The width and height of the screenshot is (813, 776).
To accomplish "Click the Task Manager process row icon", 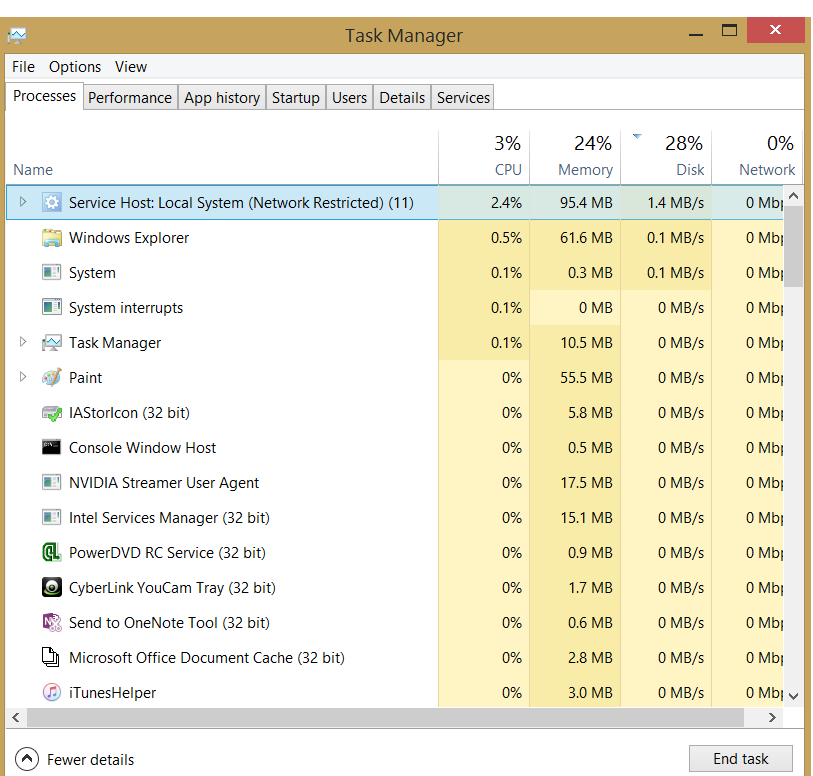I will pos(51,343).
